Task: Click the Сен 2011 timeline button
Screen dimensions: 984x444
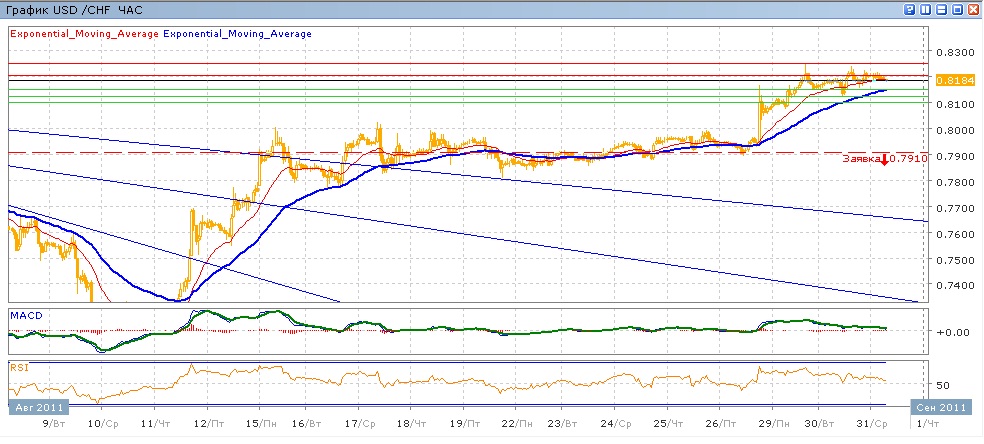Action: pos(939,408)
